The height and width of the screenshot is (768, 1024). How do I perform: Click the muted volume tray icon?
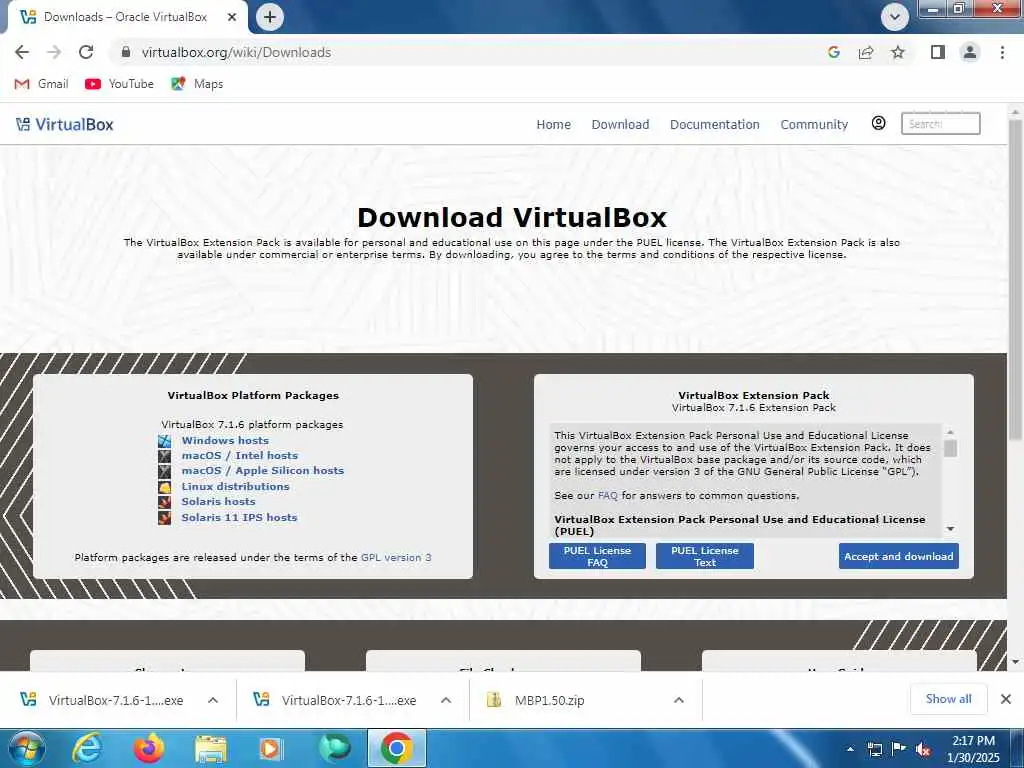pyautogui.click(x=923, y=749)
